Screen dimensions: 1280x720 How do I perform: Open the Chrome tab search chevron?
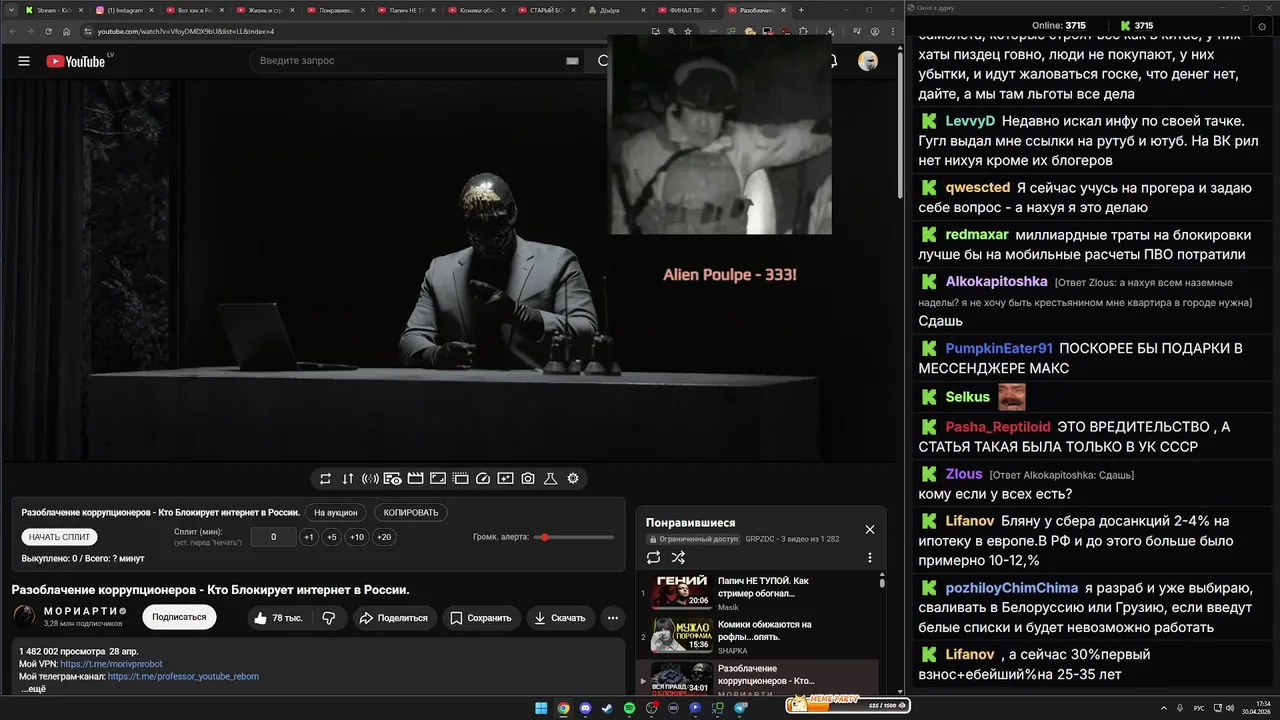[x=11, y=10]
